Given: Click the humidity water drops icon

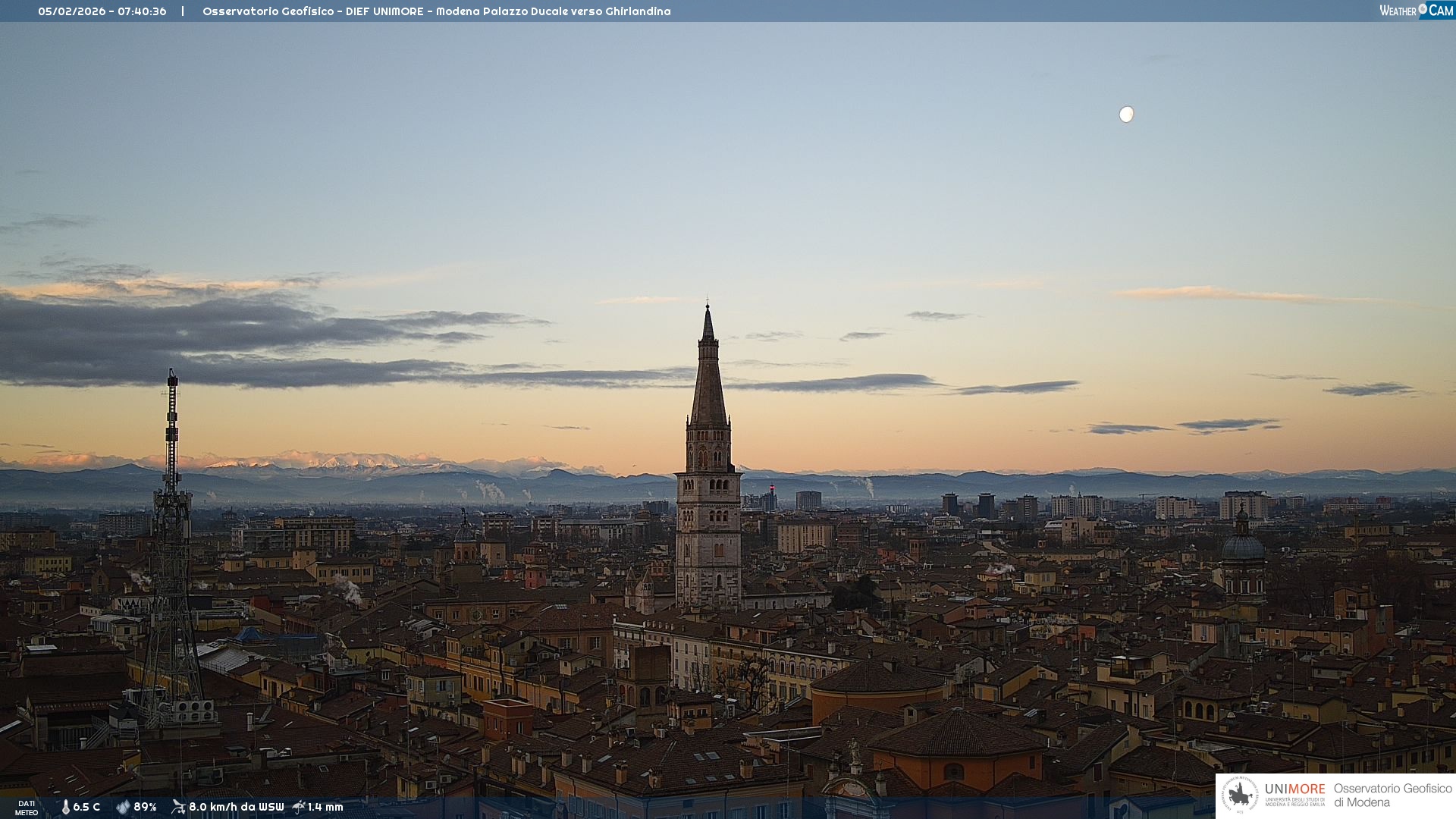Looking at the screenshot, I should 123,807.
